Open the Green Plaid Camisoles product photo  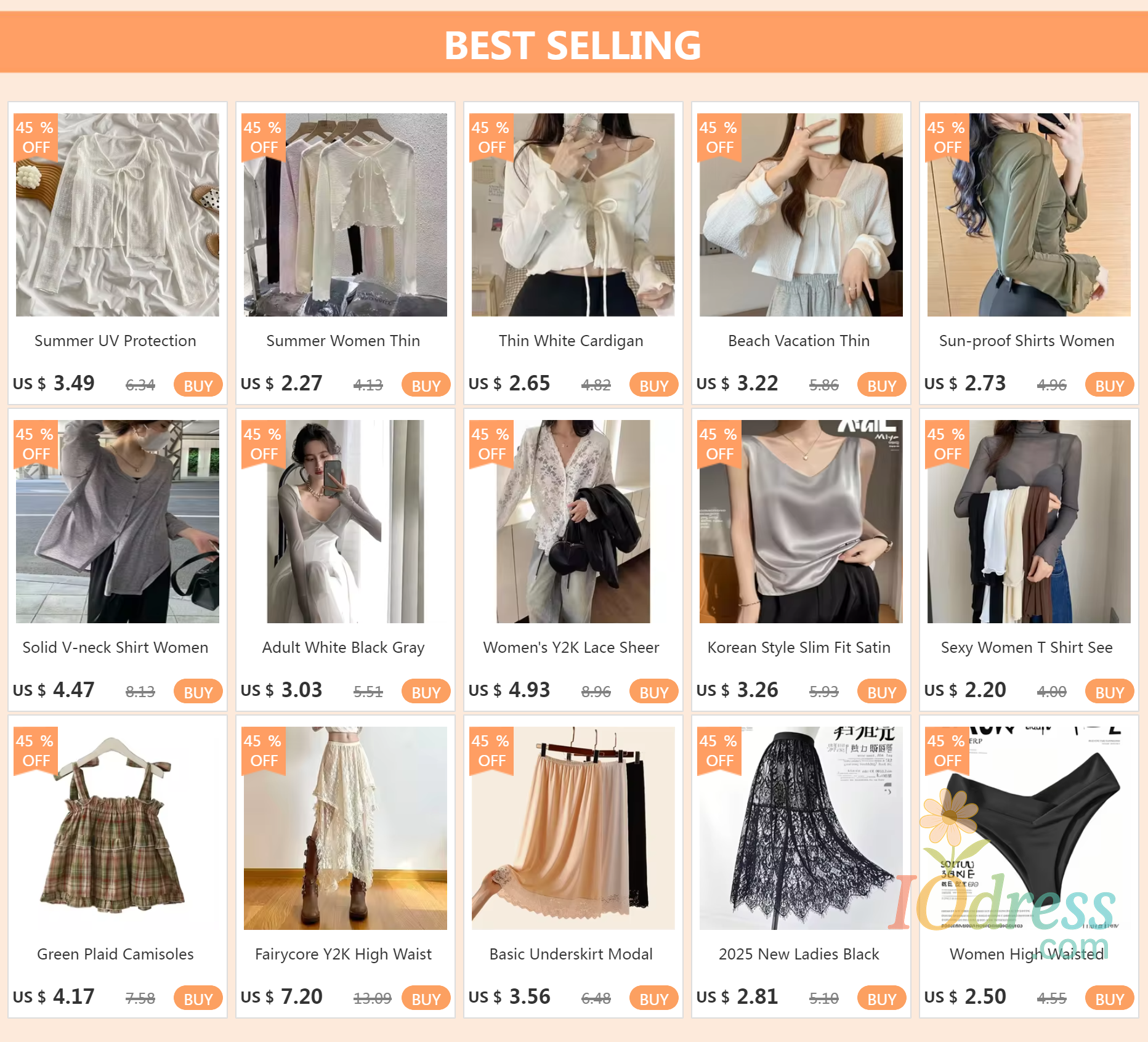point(117,828)
